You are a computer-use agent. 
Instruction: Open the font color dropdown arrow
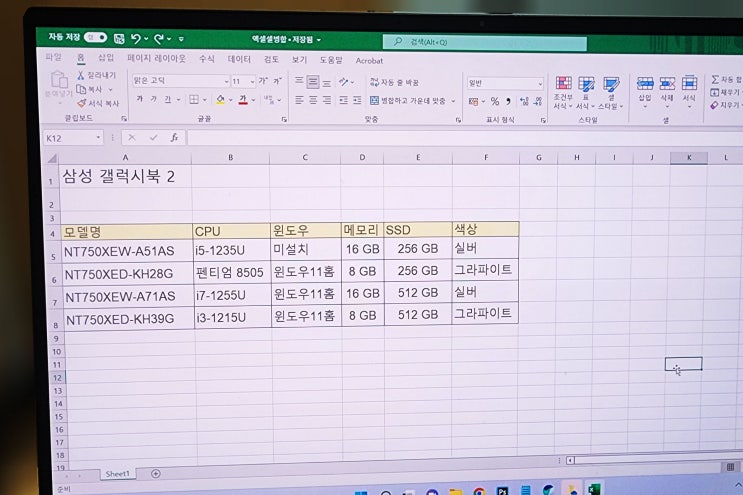[254, 100]
